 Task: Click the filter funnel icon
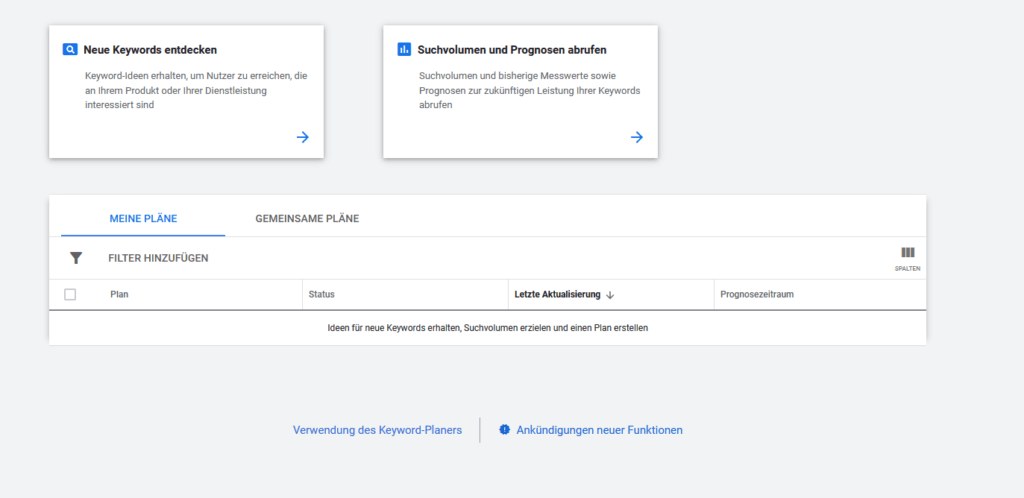pyautogui.click(x=76, y=258)
